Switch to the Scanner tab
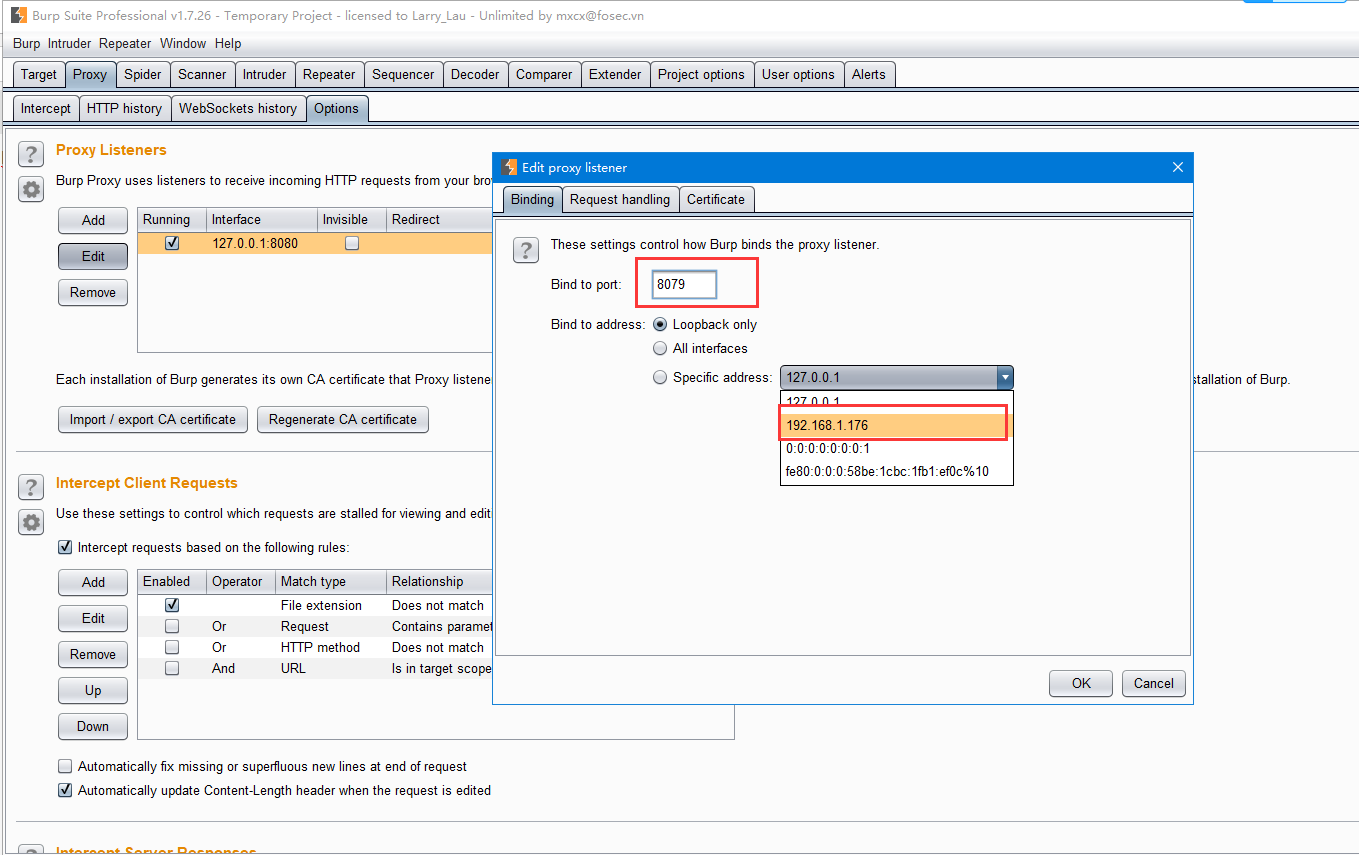This screenshot has height=855, width=1359. (202, 74)
